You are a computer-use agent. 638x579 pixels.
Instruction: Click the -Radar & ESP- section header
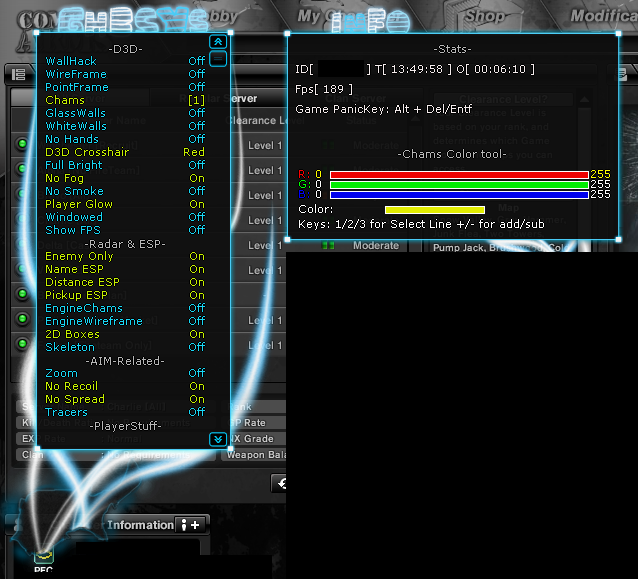coord(125,244)
